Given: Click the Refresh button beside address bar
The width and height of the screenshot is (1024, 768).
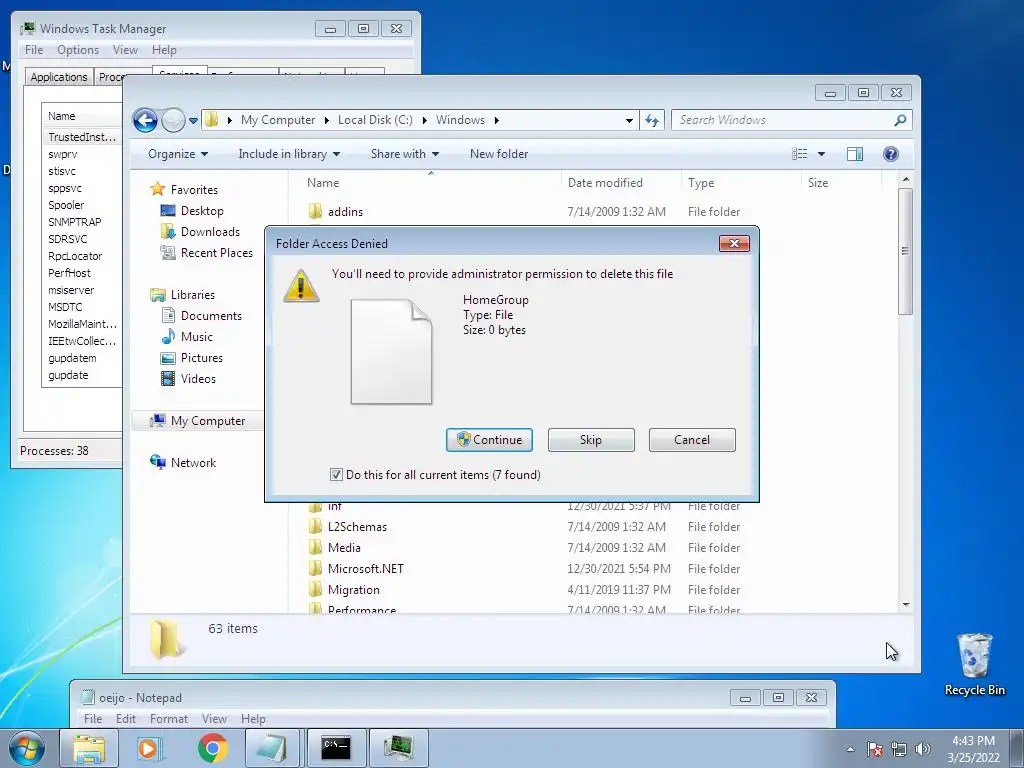Looking at the screenshot, I should click(x=652, y=120).
